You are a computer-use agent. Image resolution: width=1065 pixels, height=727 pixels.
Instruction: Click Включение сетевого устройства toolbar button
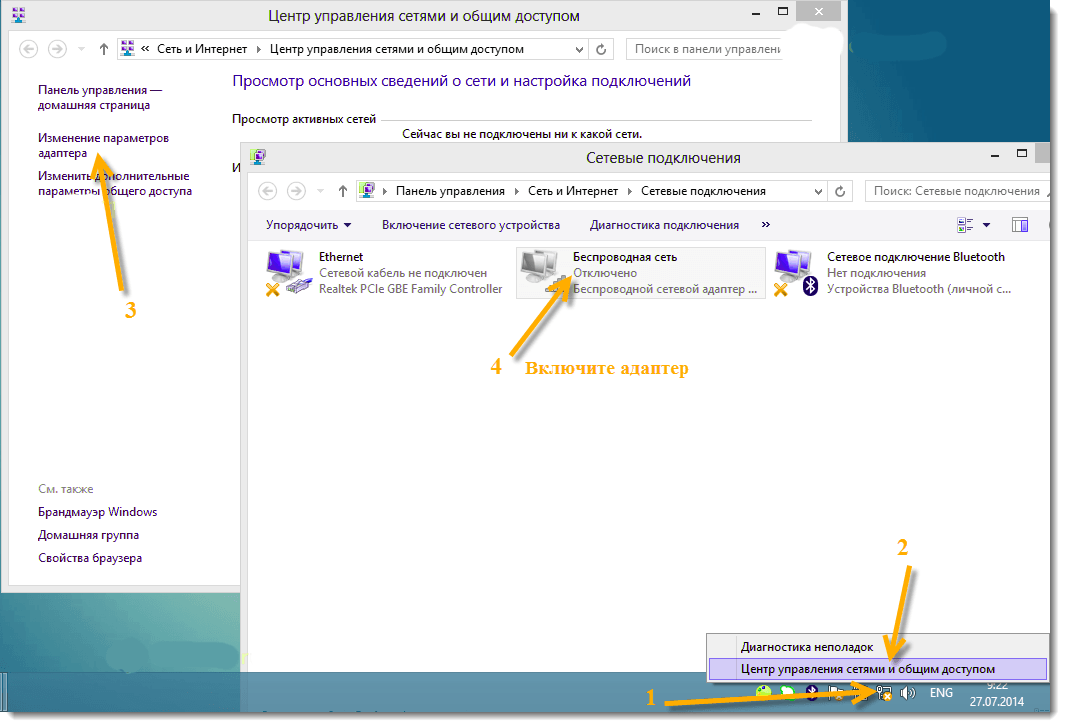click(x=470, y=225)
